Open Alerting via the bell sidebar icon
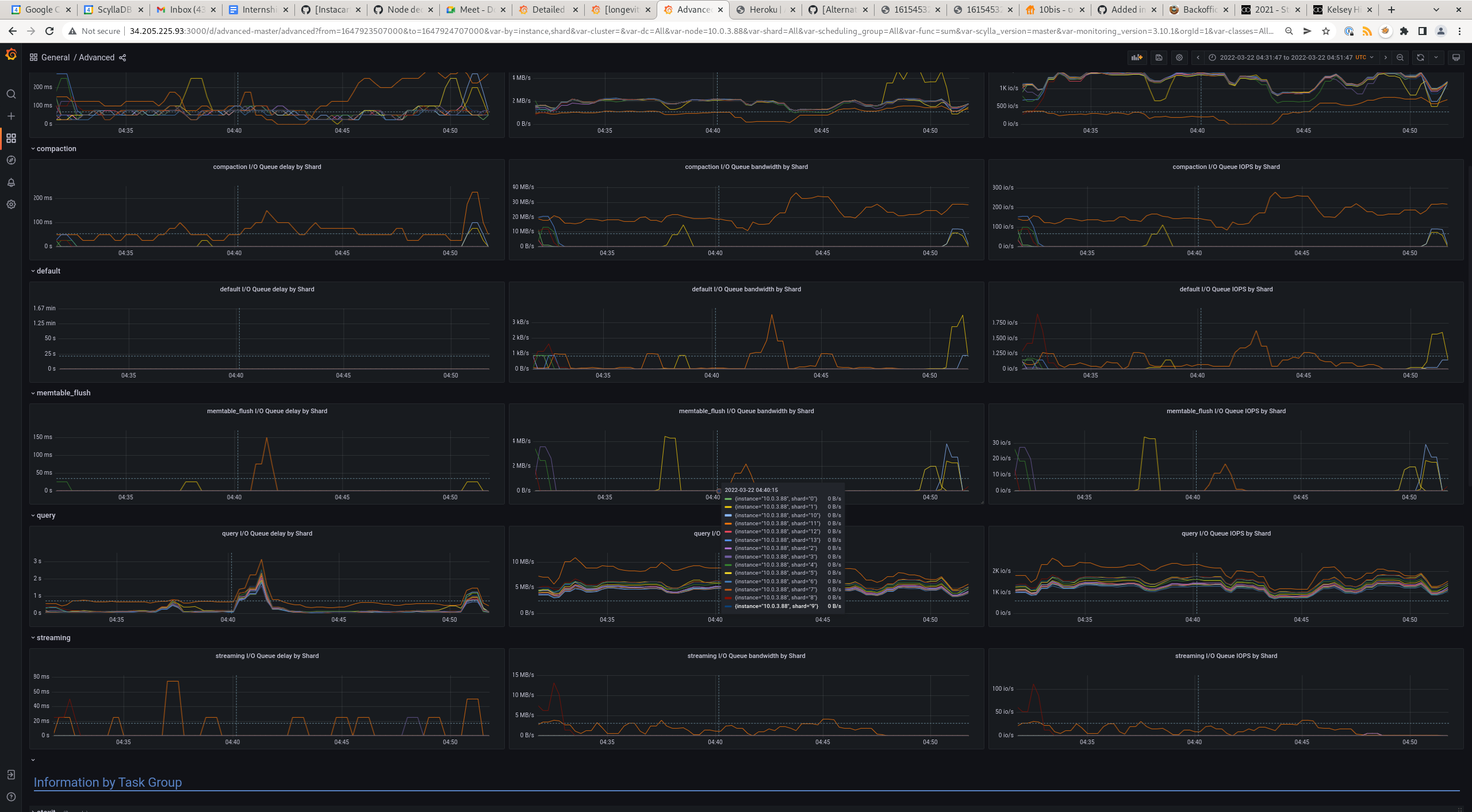 point(11,182)
